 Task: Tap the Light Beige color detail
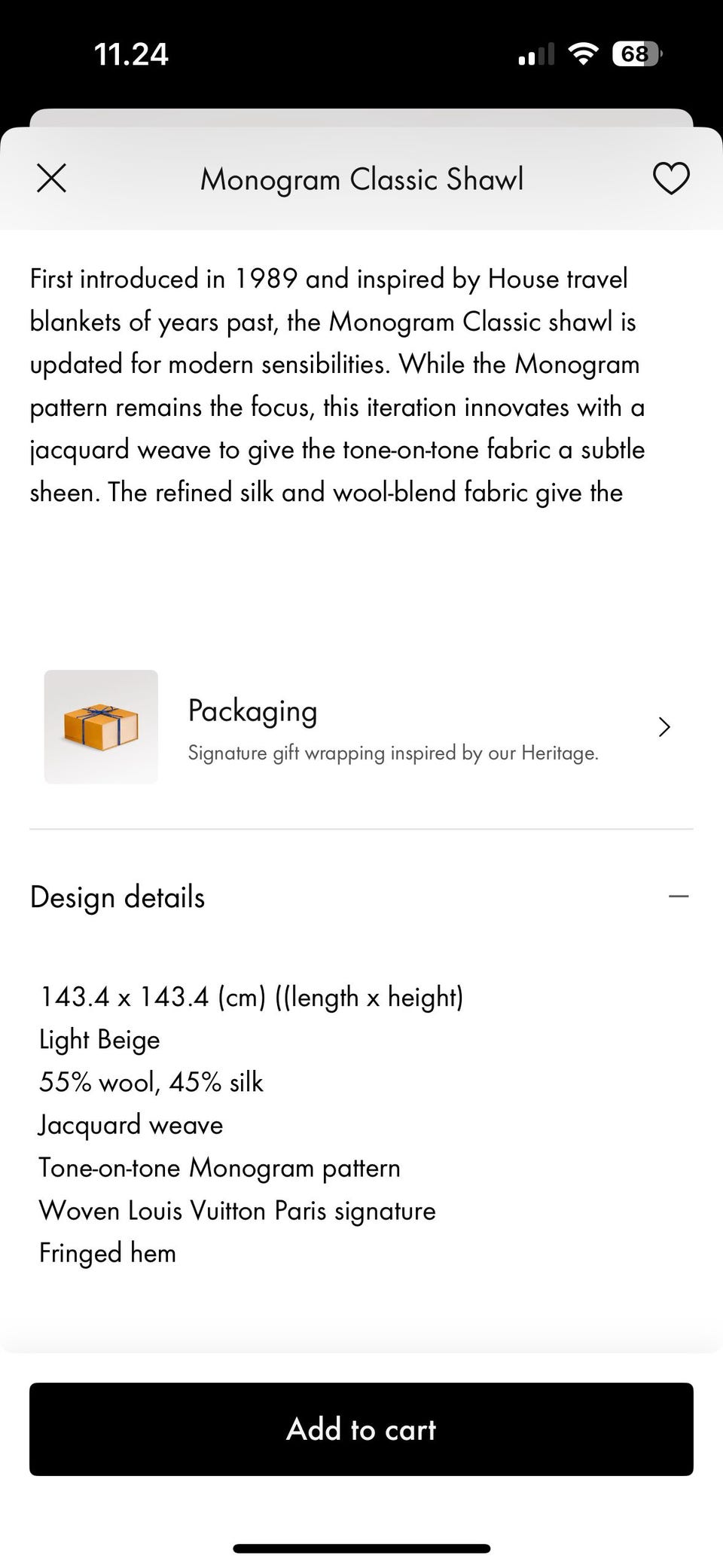coord(99,1040)
